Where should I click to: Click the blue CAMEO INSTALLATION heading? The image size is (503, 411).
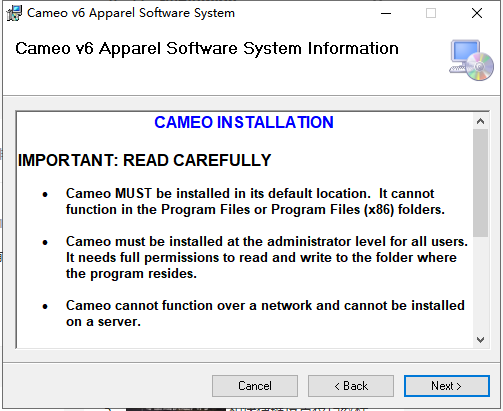tap(244, 122)
